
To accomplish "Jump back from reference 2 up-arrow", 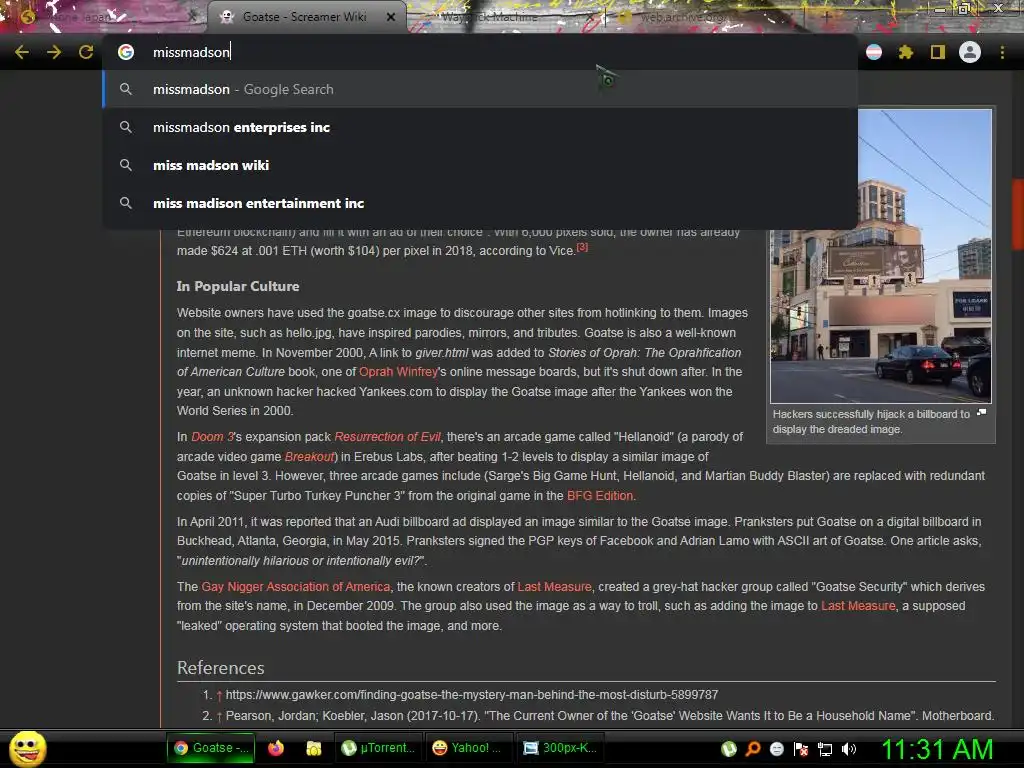I will coord(219,716).
